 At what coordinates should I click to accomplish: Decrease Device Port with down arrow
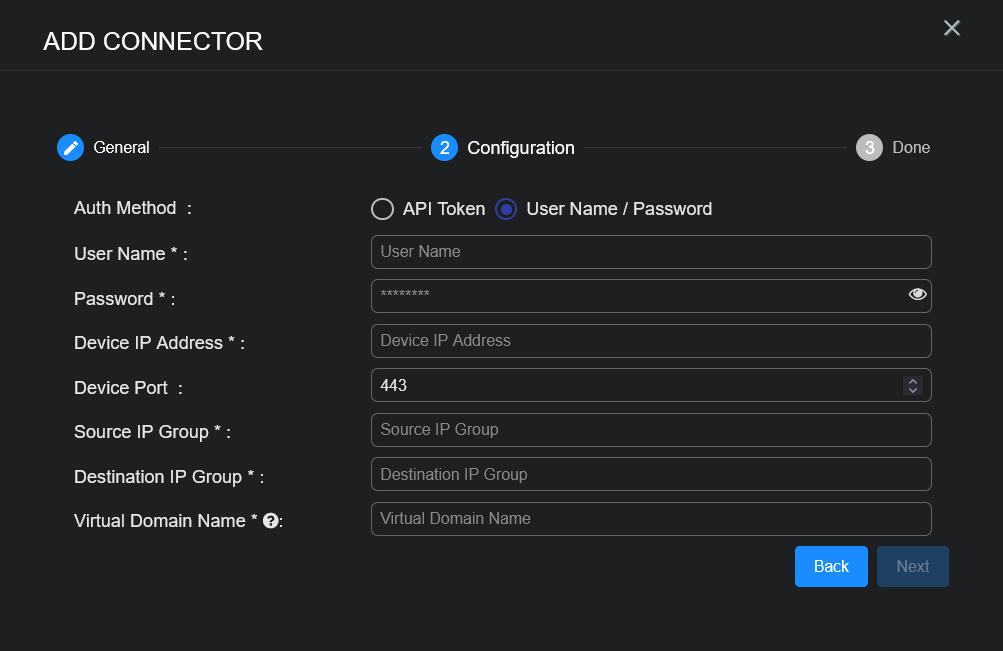(x=912, y=390)
